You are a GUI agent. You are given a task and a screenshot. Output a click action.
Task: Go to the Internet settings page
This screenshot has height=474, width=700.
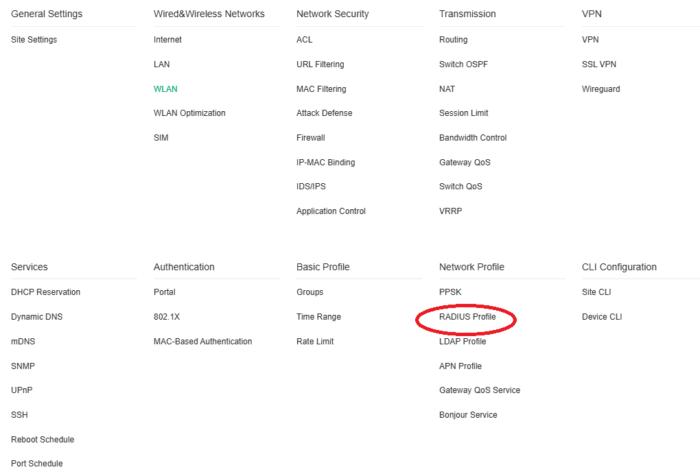pos(168,40)
